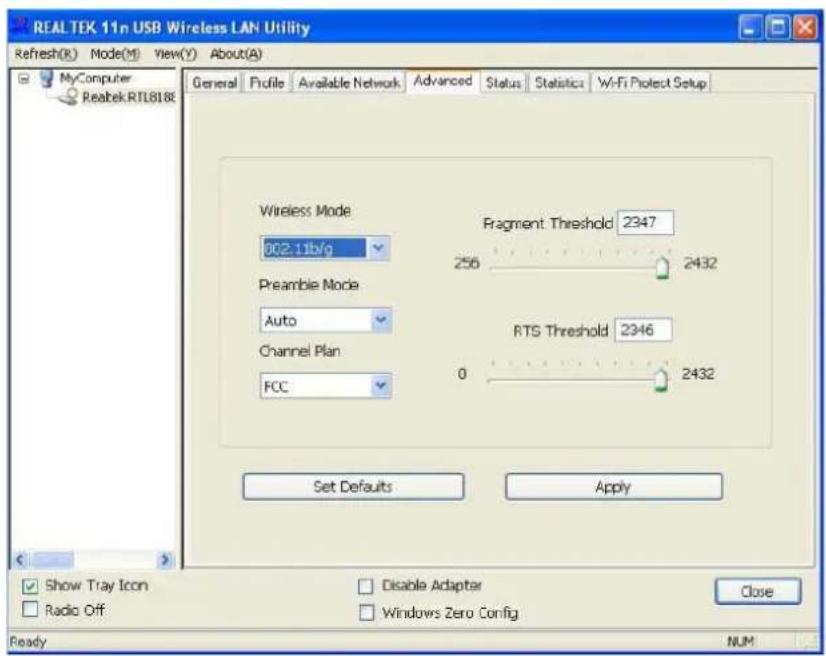Toggle the Show Tray Icon checkbox
Viewport: 826px width, 656px height.
30,586
